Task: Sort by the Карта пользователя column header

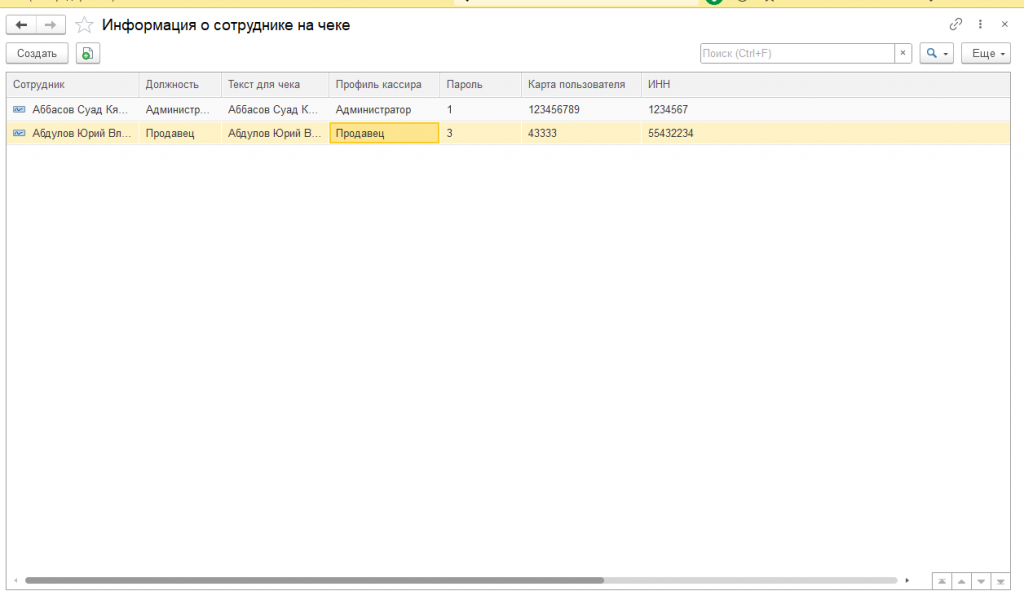Action: coord(581,85)
